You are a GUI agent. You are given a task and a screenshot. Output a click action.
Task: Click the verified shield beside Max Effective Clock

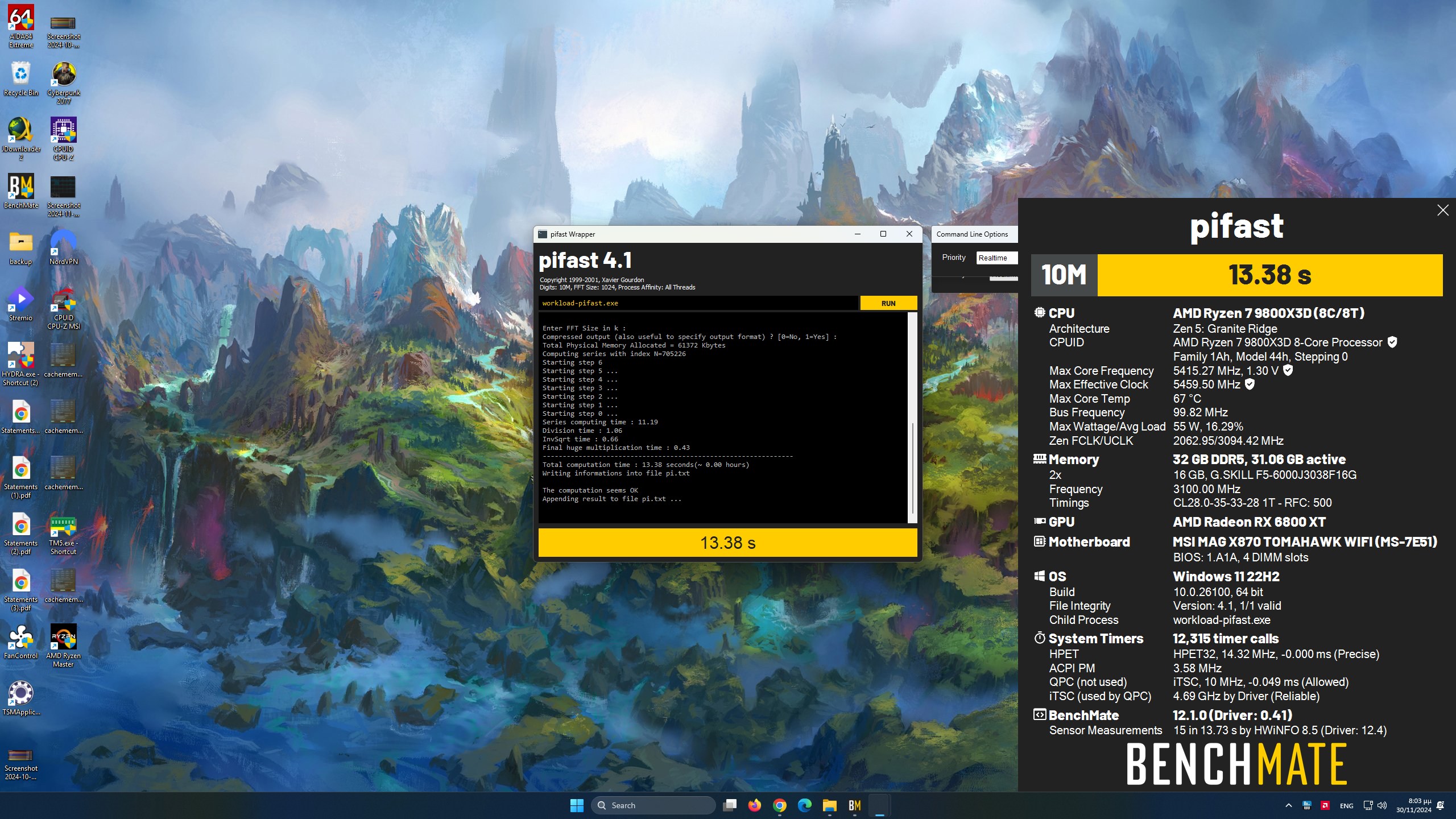[1250, 384]
